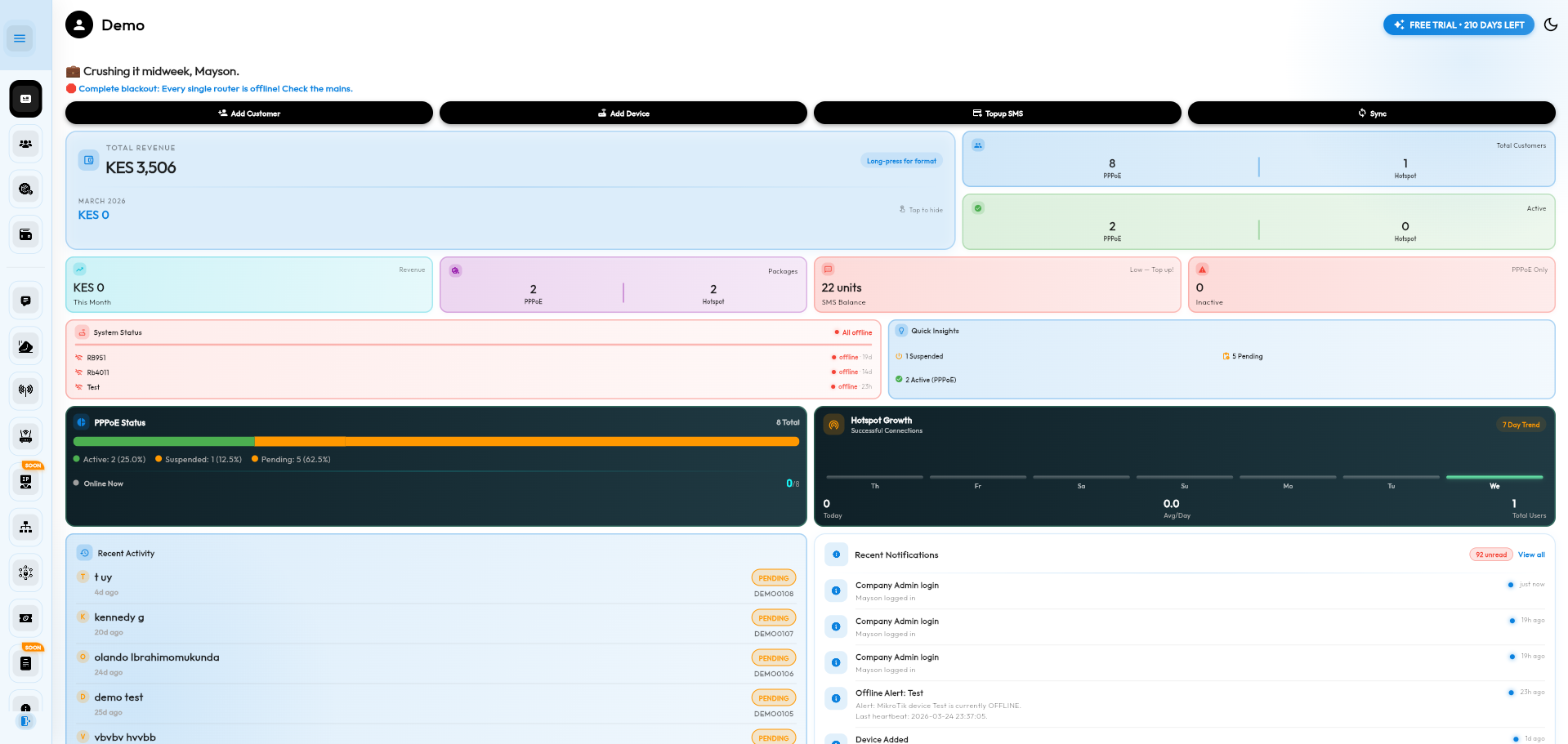This screenshot has width=1568, height=744.
Task: Open the Offline Alert: Test notification
Action: coord(1185,705)
